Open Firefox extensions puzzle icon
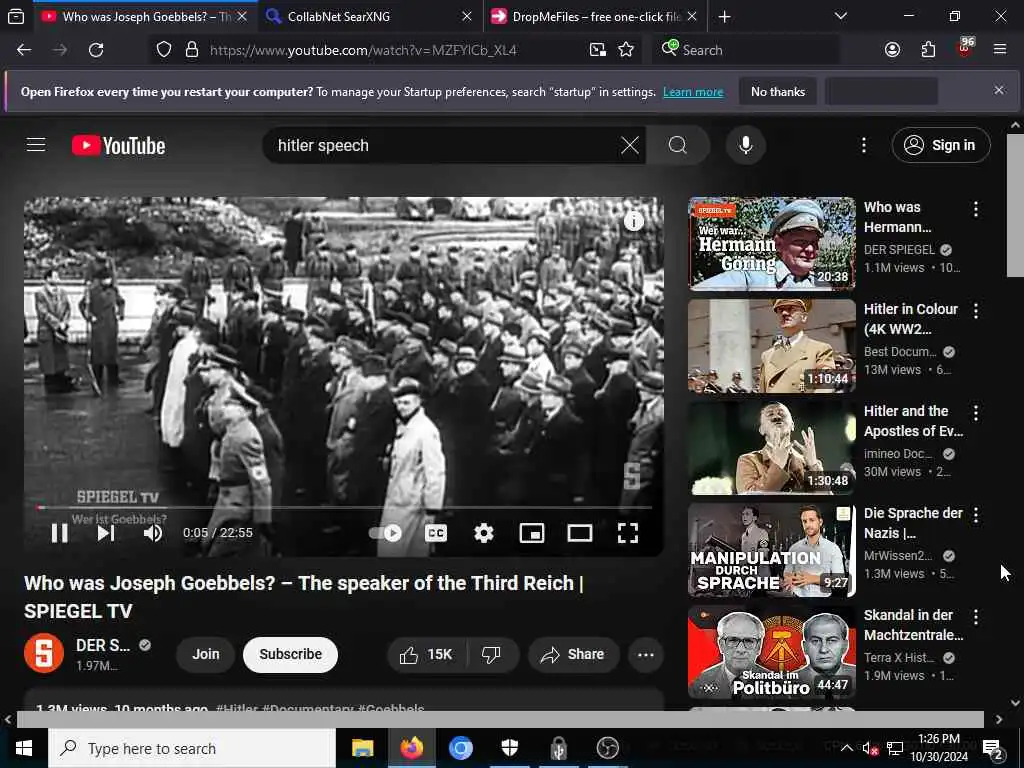 click(x=928, y=50)
